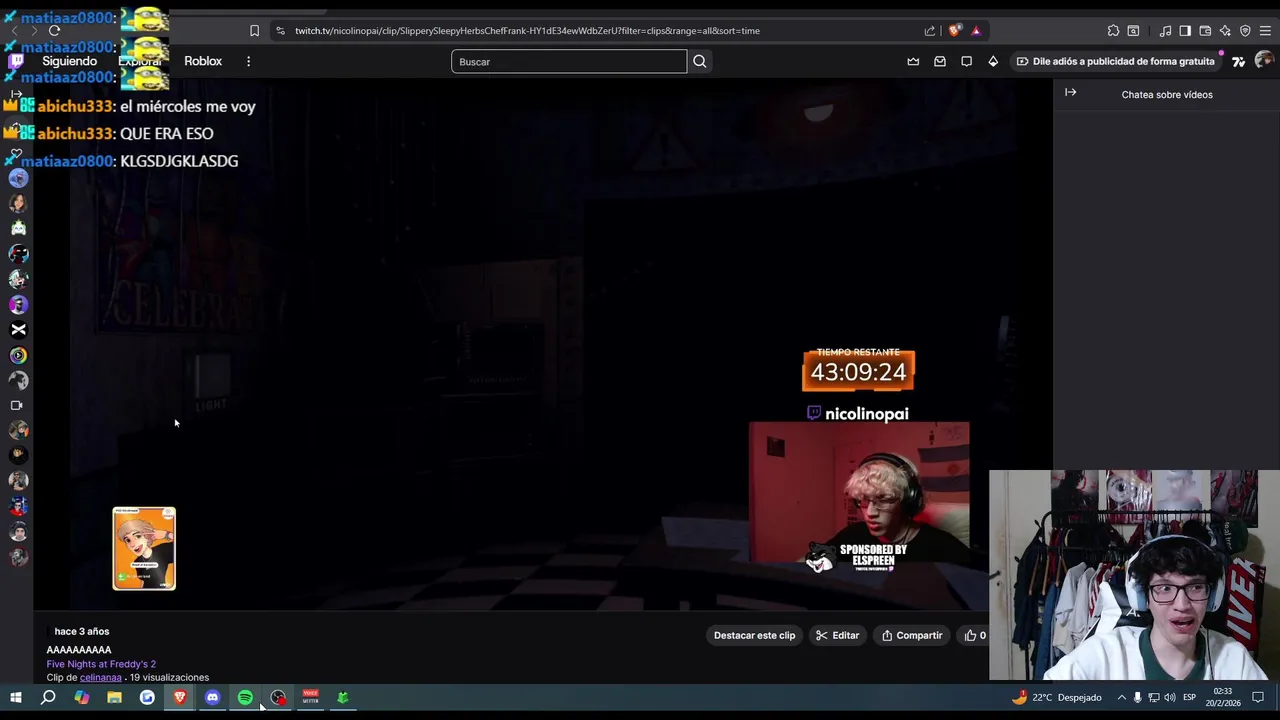Screen dimensions: 1280x720
Task: Click the system tray microphone icon
Action: [1137, 697]
